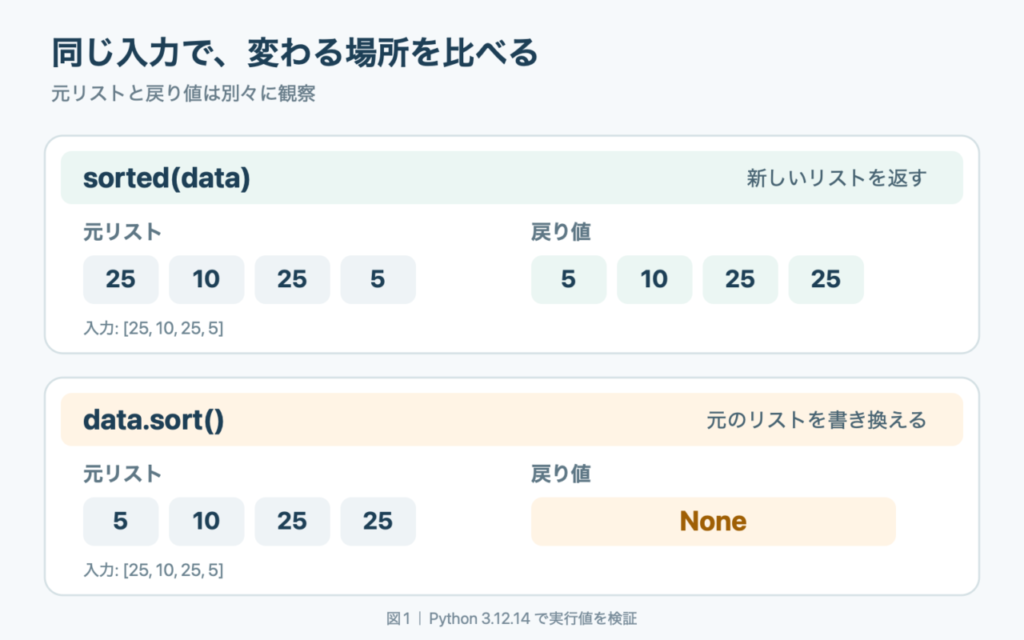Click the 戻り値 label in data.sort() card
Image resolution: width=1024 pixels, height=640 pixels.
click(561, 474)
